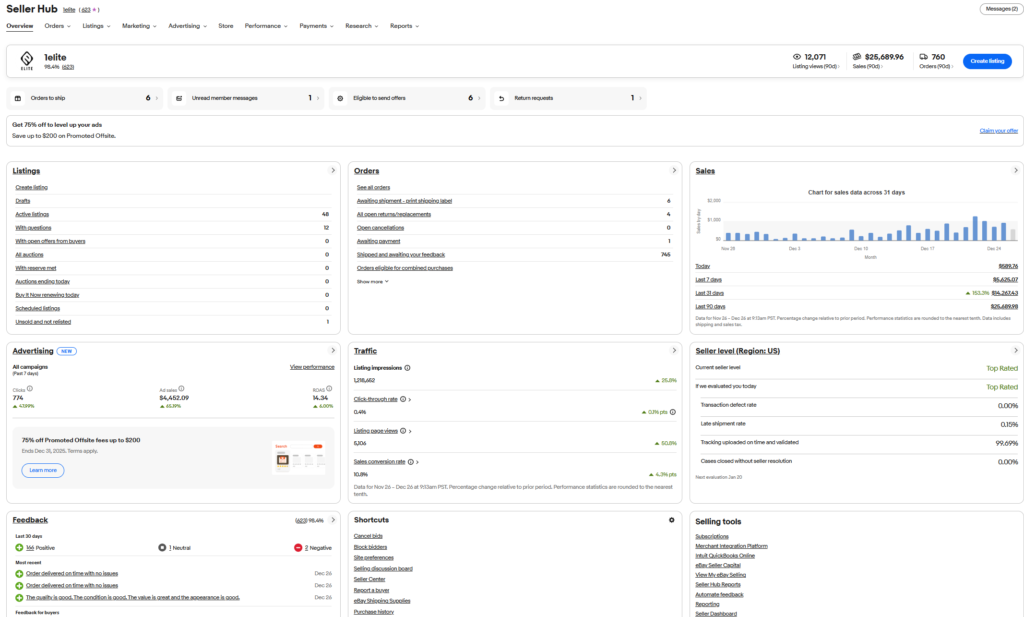Open the Reports dropdown menu
The image size is (1024, 617).
404,26
